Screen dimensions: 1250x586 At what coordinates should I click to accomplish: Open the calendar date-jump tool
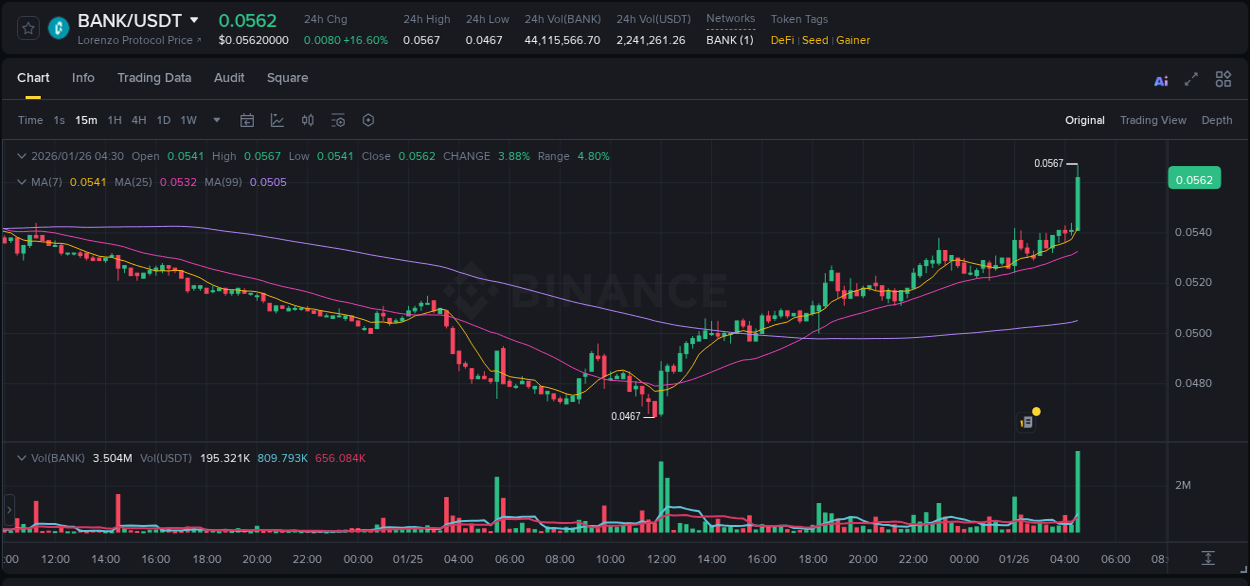click(247, 120)
